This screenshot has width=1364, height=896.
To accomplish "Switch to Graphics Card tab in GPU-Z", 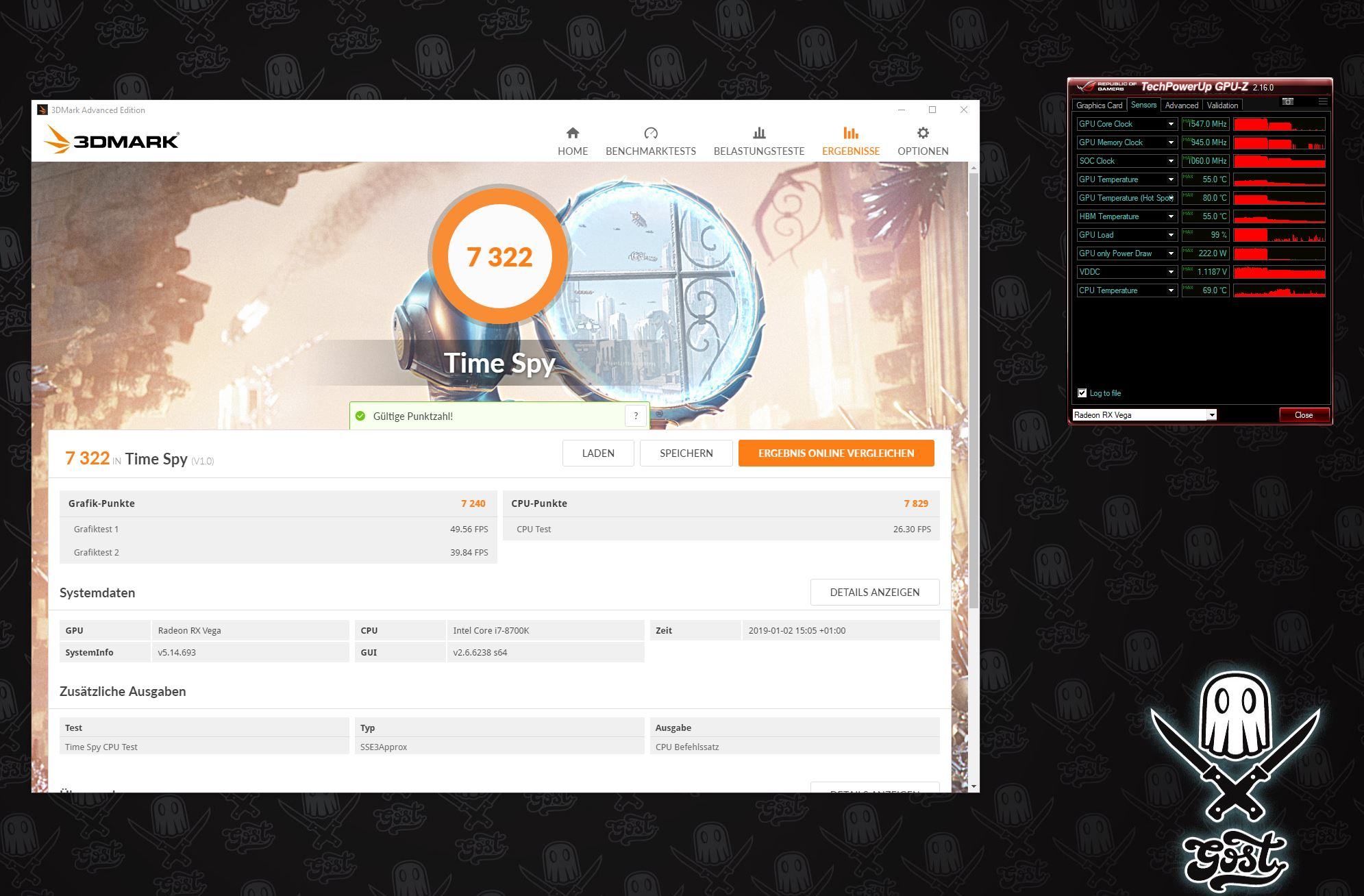I will 1099,105.
